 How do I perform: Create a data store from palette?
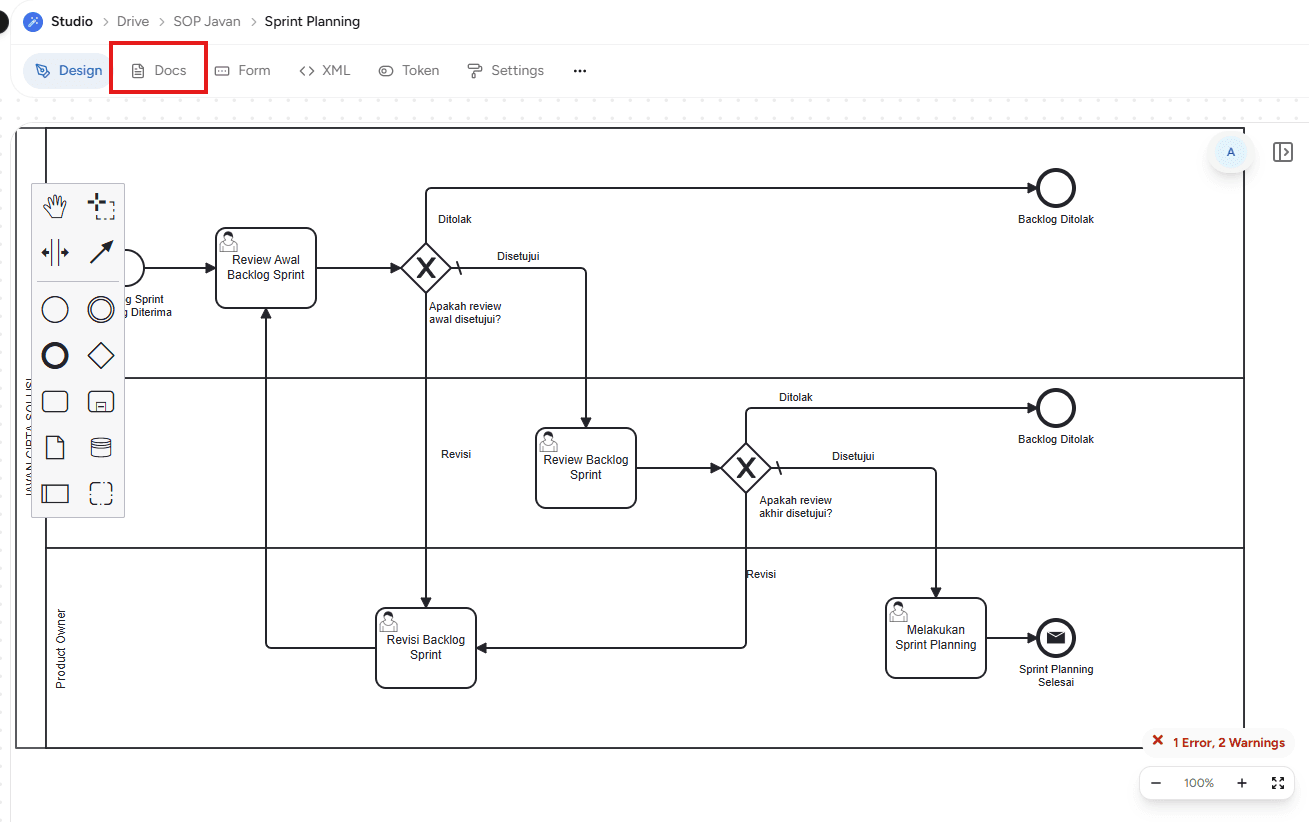101,447
